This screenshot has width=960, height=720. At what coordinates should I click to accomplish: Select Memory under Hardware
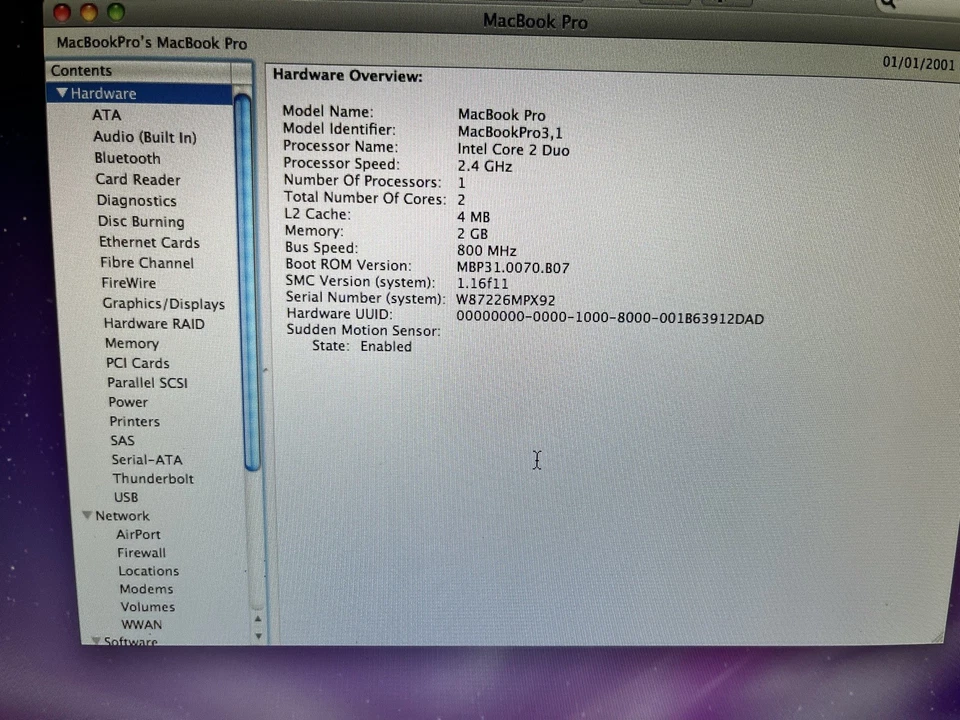click(131, 343)
